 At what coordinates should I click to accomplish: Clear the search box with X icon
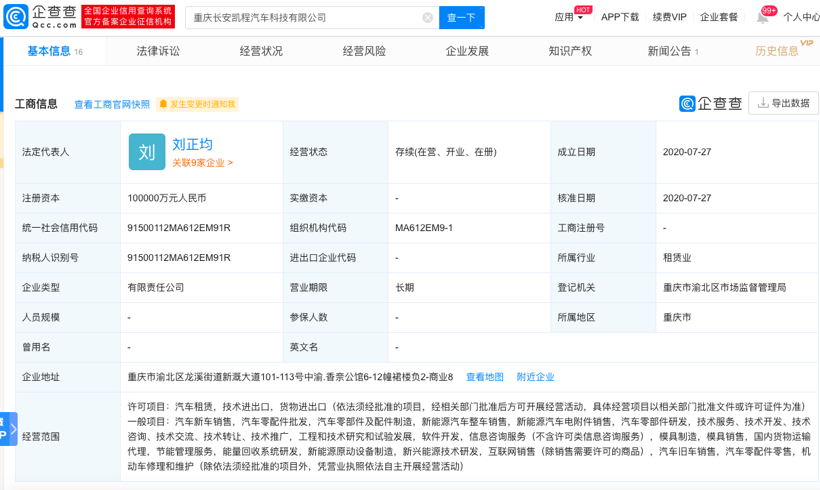point(428,18)
